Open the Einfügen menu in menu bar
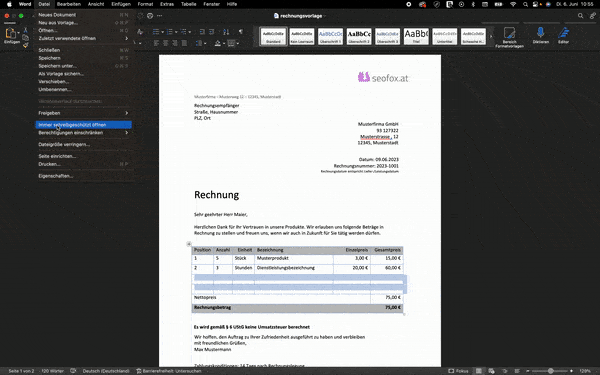This screenshot has height=375, width=600. pyautogui.click(x=121, y=4)
